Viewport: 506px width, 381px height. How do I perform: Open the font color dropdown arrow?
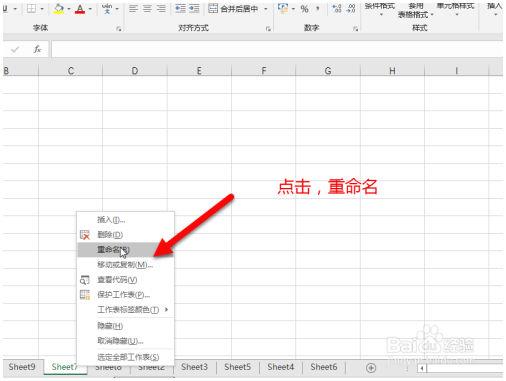point(90,9)
